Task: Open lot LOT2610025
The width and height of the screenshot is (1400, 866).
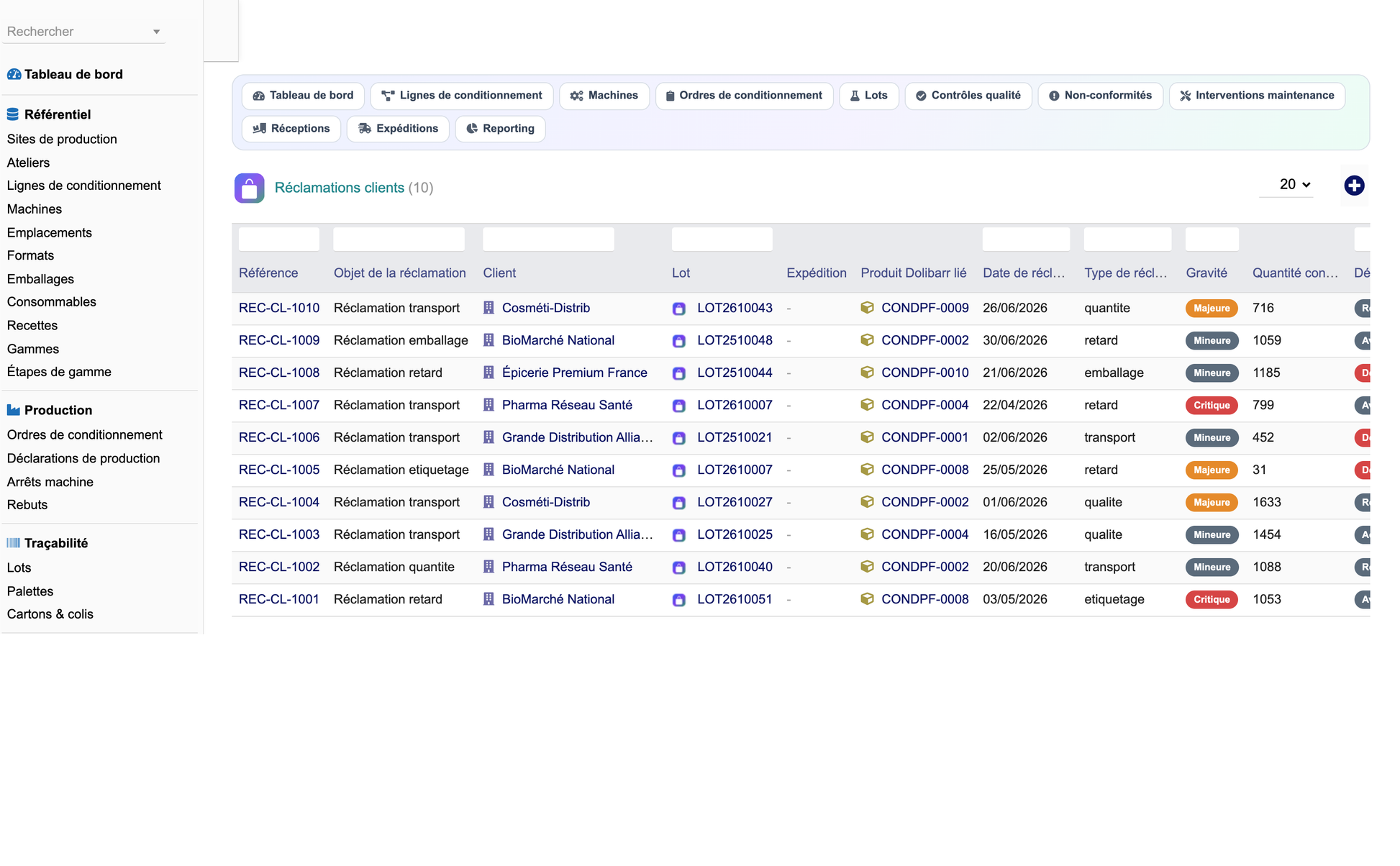Action: tap(735, 534)
